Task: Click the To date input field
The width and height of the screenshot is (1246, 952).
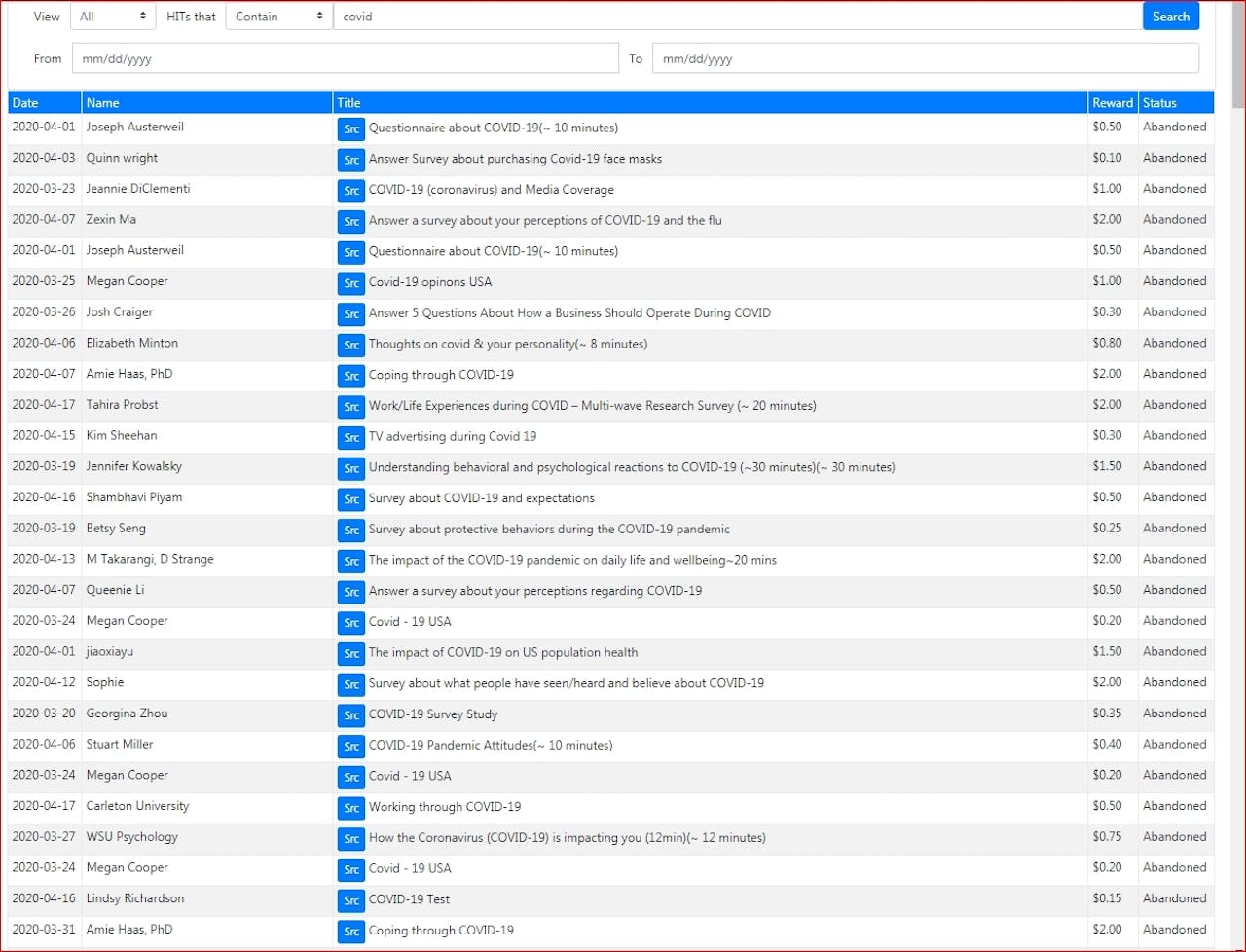Action: pyautogui.click(x=925, y=58)
